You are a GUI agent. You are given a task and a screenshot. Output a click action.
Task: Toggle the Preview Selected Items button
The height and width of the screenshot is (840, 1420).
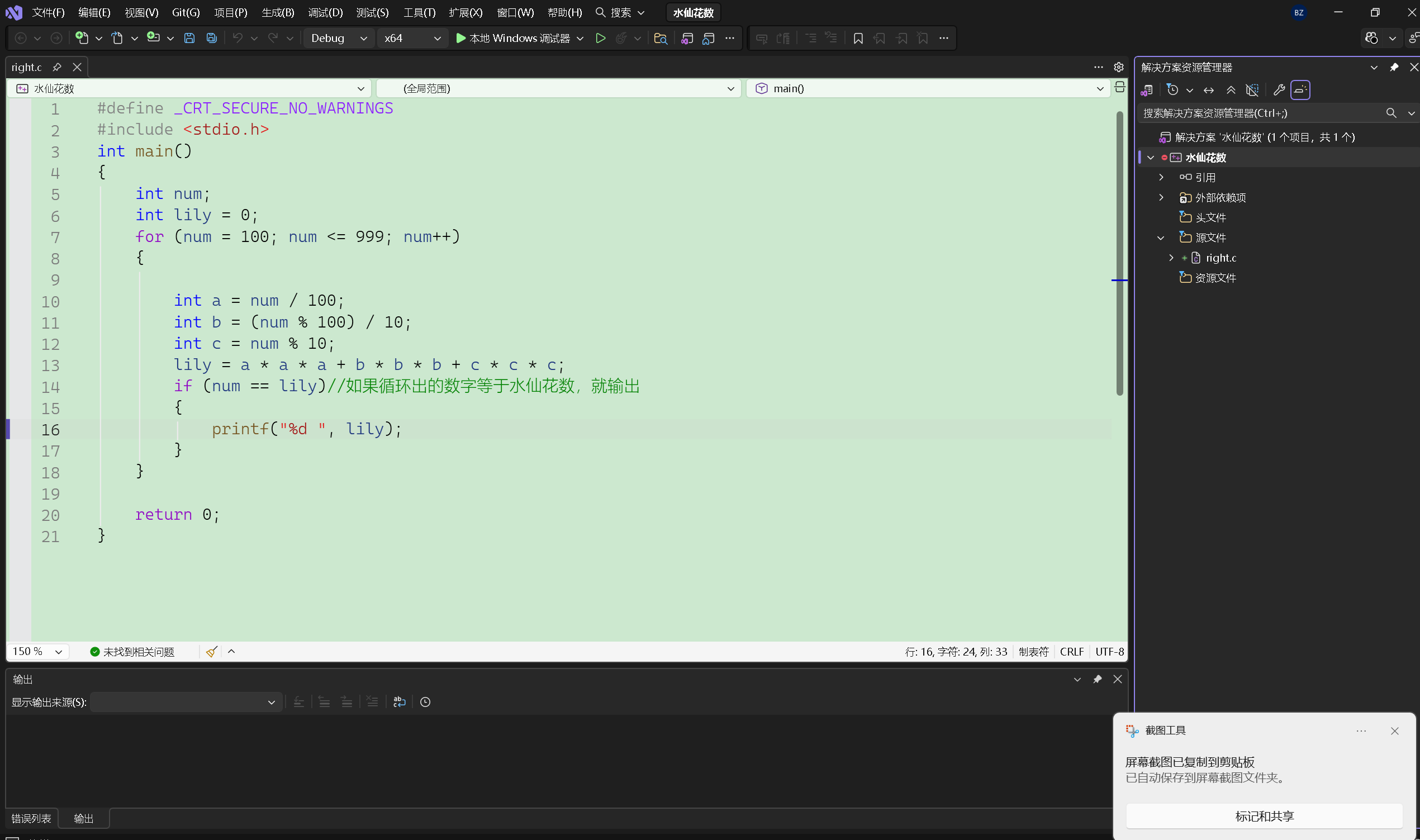point(1300,89)
